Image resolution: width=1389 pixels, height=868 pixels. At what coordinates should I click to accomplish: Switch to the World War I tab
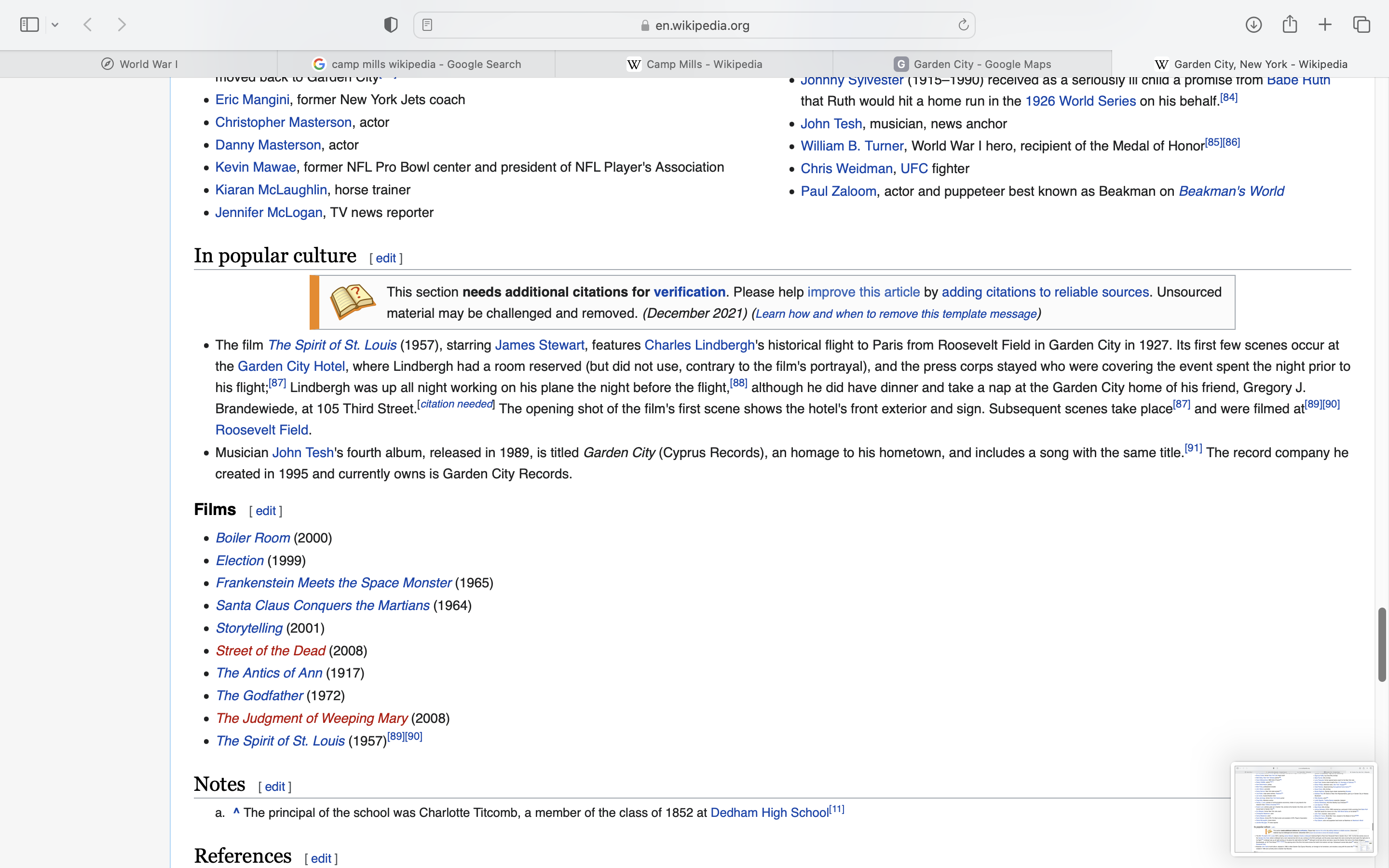tap(139, 64)
